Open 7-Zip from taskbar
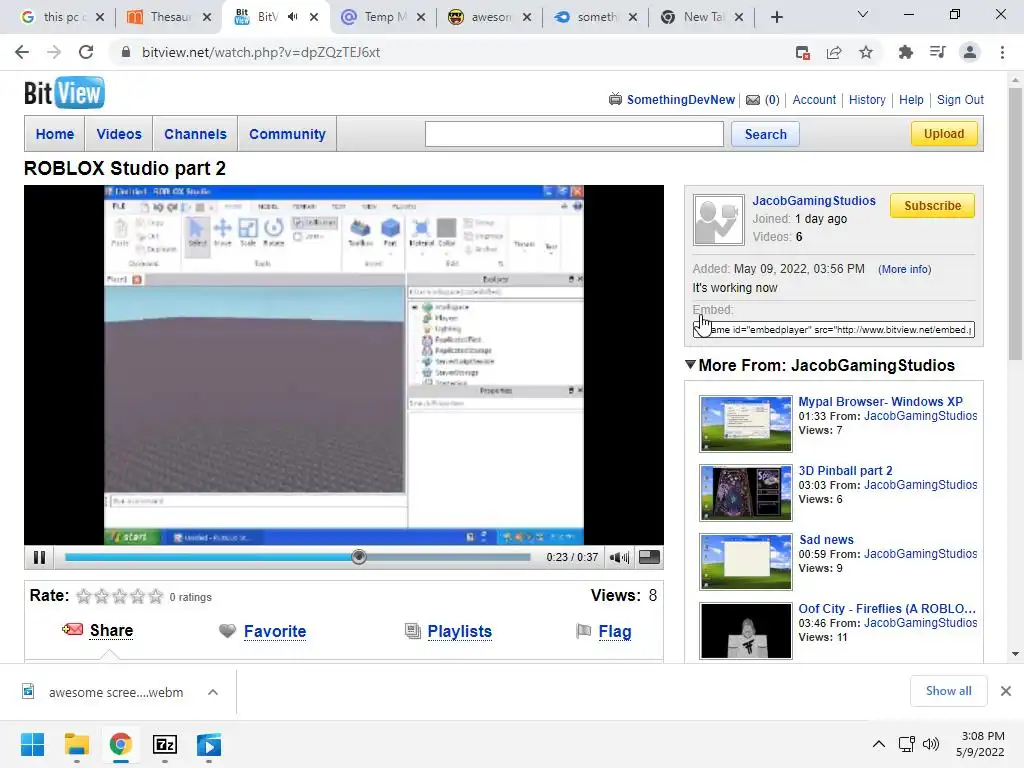This screenshot has height=768, width=1024. click(x=165, y=744)
